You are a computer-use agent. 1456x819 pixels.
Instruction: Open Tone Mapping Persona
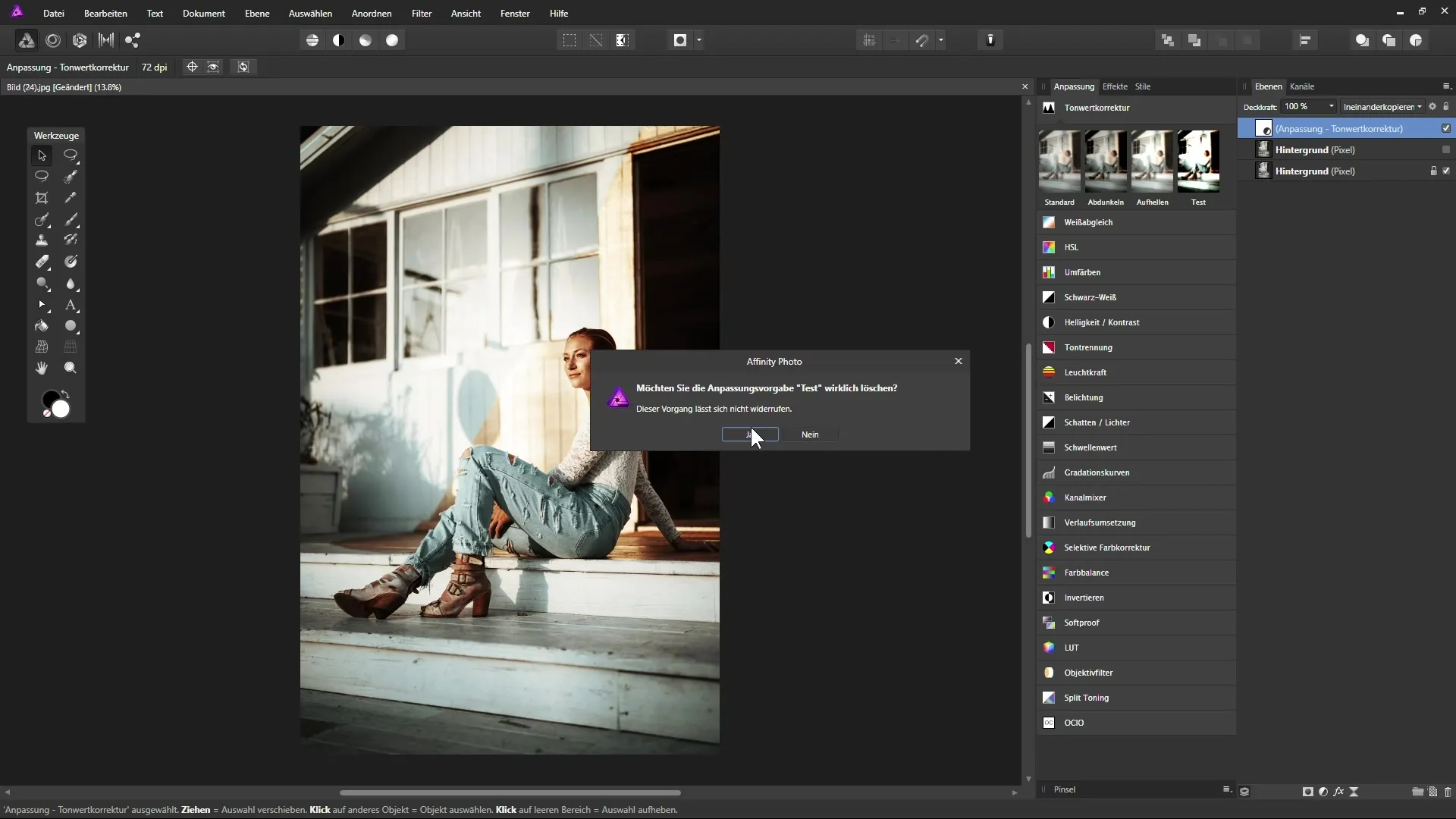[106, 40]
